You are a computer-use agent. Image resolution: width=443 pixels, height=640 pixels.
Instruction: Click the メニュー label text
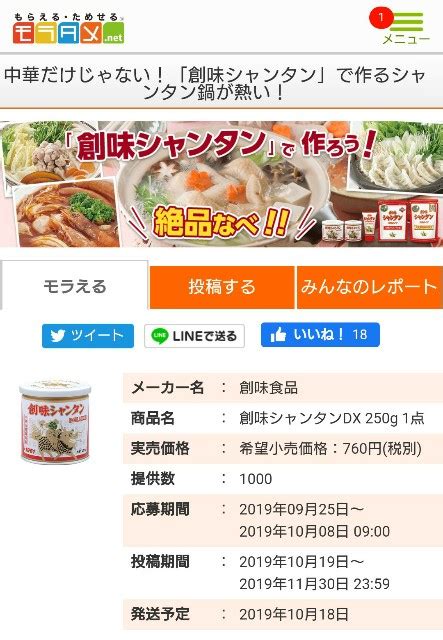tap(406, 39)
